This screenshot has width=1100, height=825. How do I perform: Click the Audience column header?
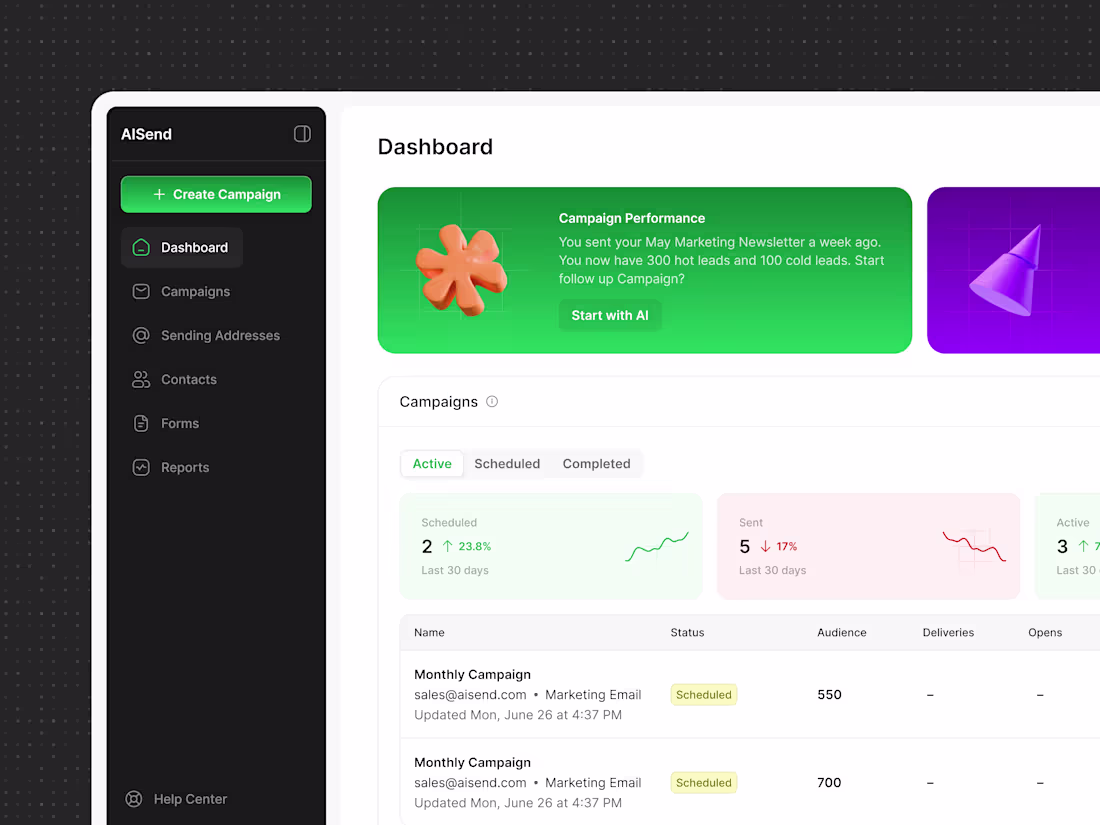tap(842, 632)
